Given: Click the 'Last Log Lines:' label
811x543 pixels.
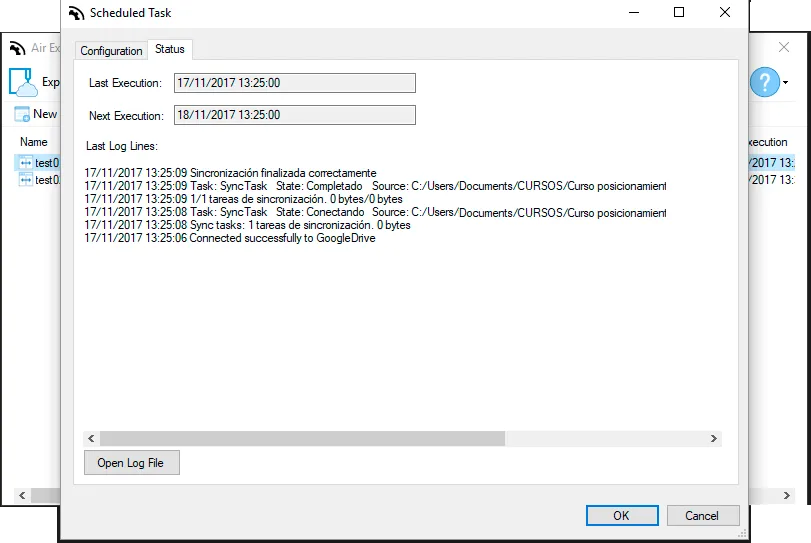Looking at the screenshot, I should (122, 146).
